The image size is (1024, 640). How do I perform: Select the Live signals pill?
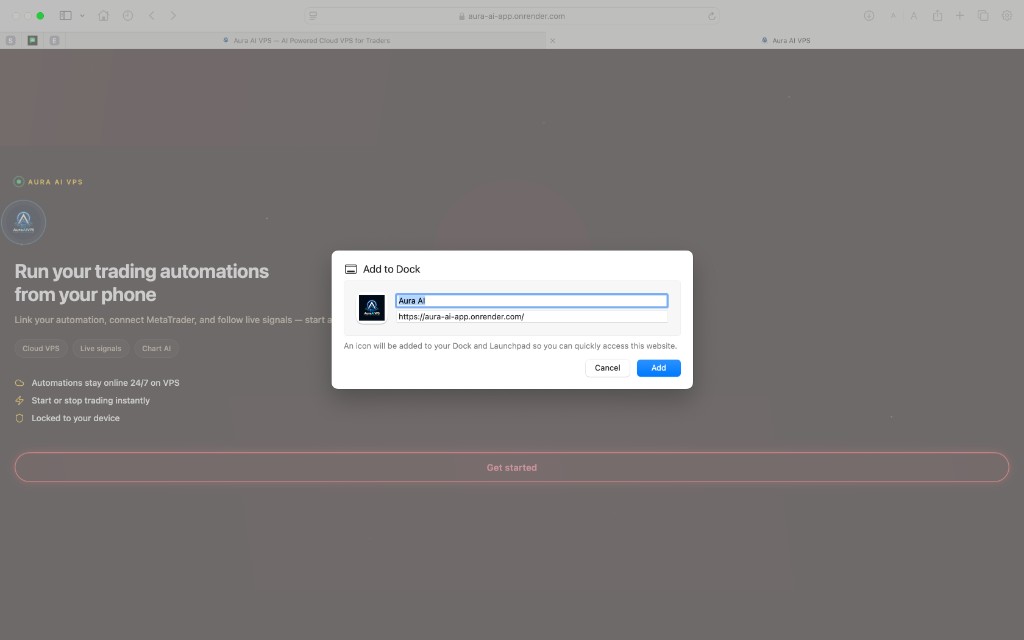pos(101,349)
